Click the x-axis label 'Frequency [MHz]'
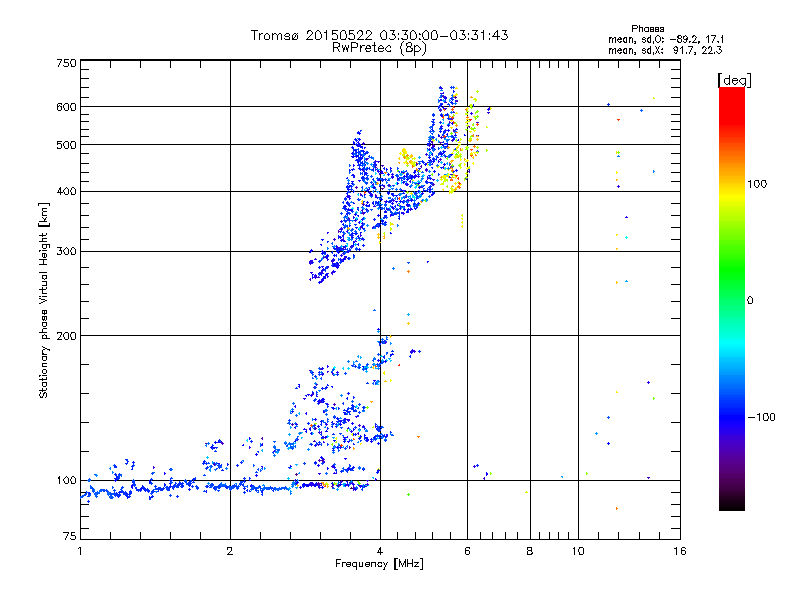 379,564
